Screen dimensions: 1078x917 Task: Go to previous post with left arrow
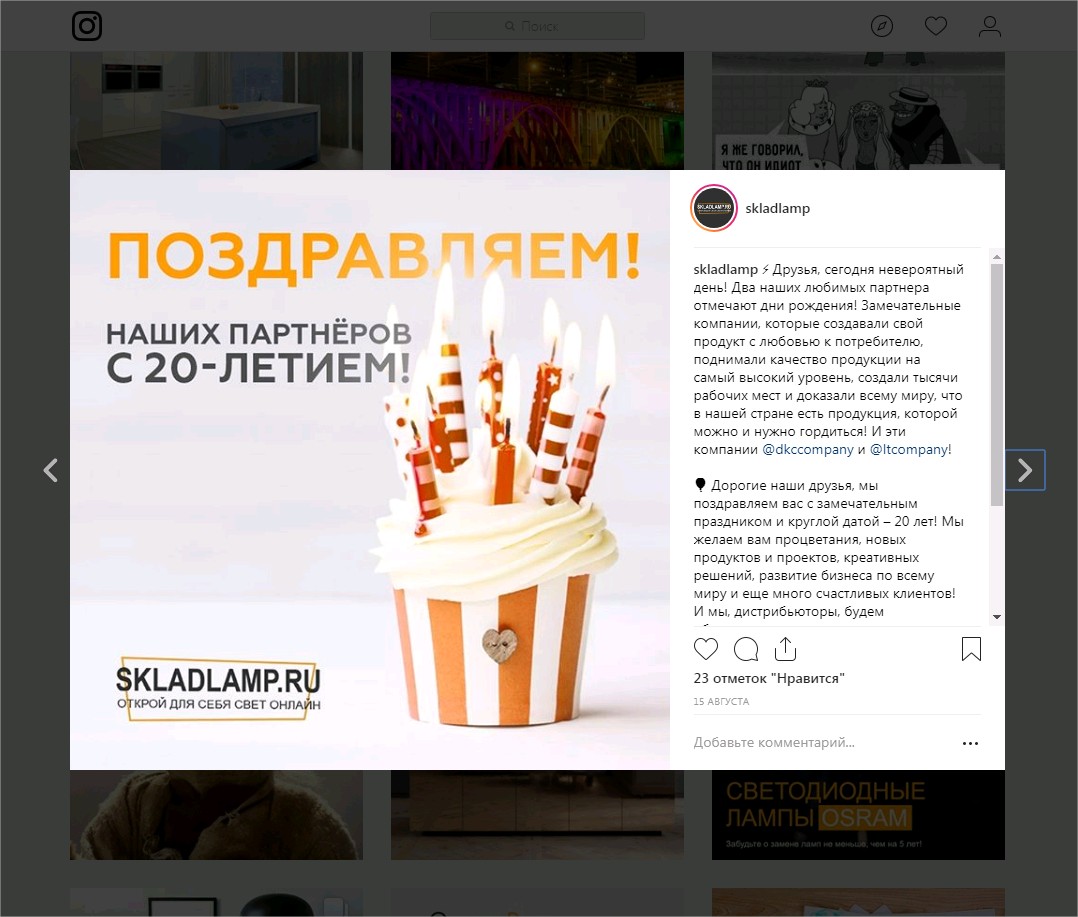(50, 470)
